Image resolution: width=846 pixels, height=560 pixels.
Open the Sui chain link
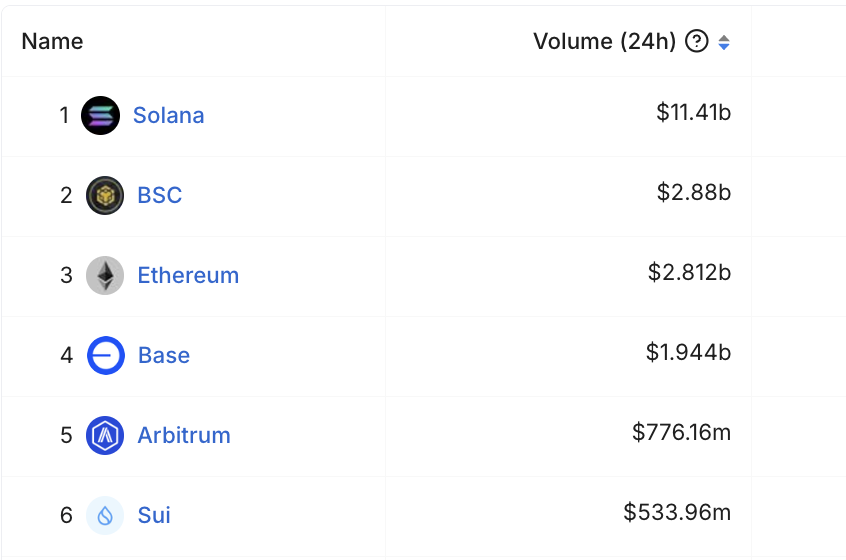click(x=154, y=515)
